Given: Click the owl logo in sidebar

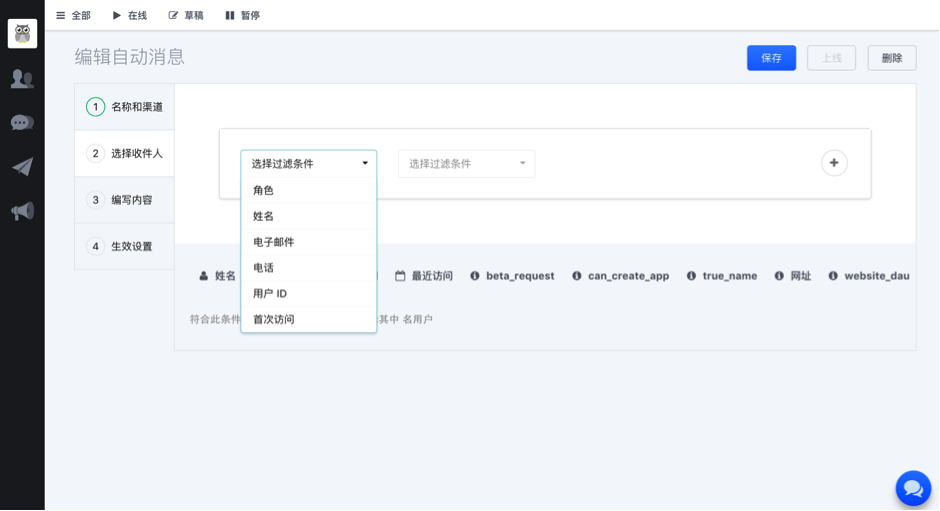Looking at the screenshot, I should click(22, 33).
